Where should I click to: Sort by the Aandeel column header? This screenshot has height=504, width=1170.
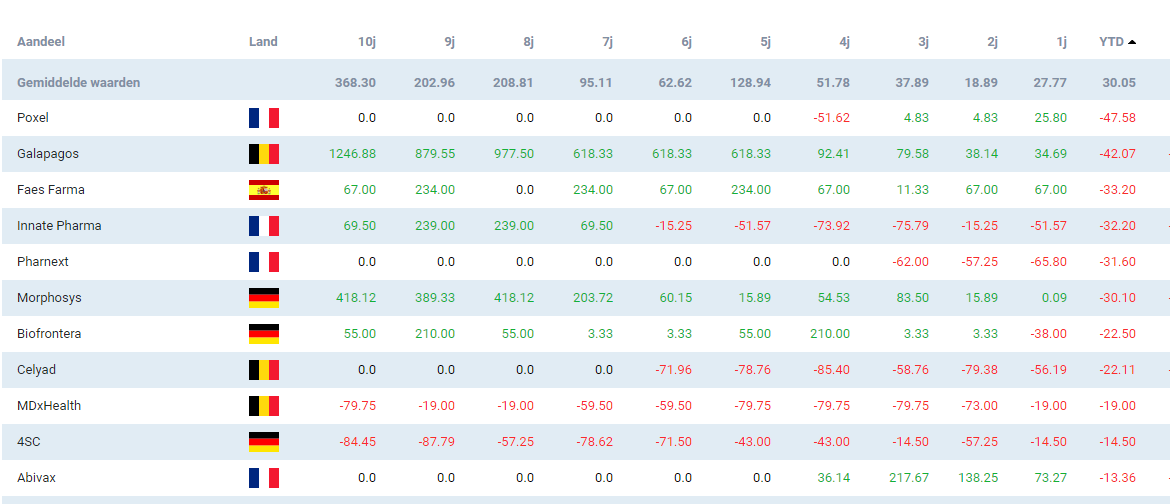tap(41, 42)
